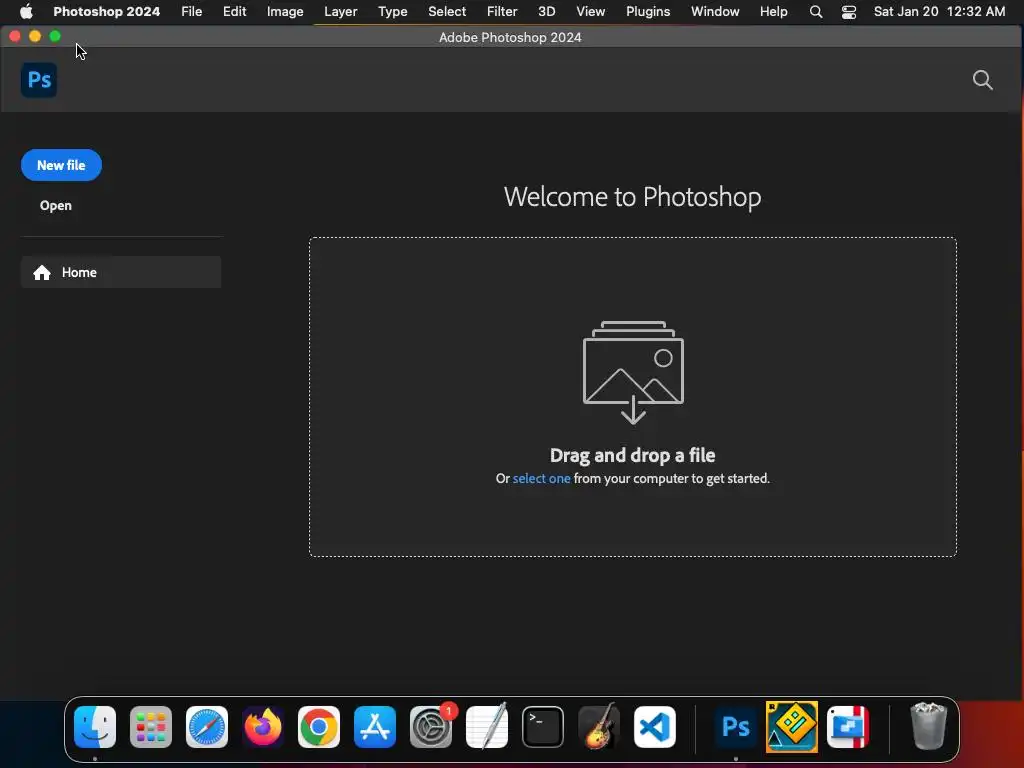Open the Window menu
This screenshot has width=1024, height=768.
pos(715,11)
